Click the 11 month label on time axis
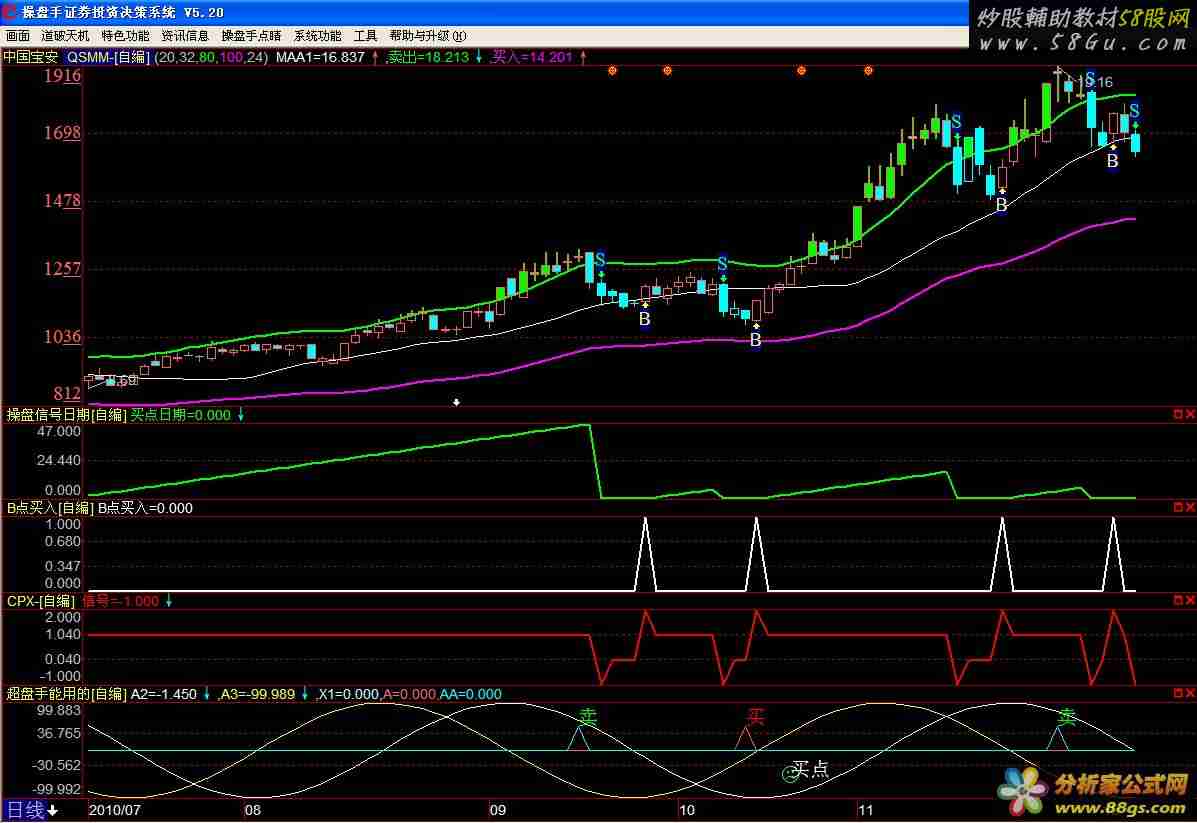Screen dimensions: 1197x823 point(865,810)
